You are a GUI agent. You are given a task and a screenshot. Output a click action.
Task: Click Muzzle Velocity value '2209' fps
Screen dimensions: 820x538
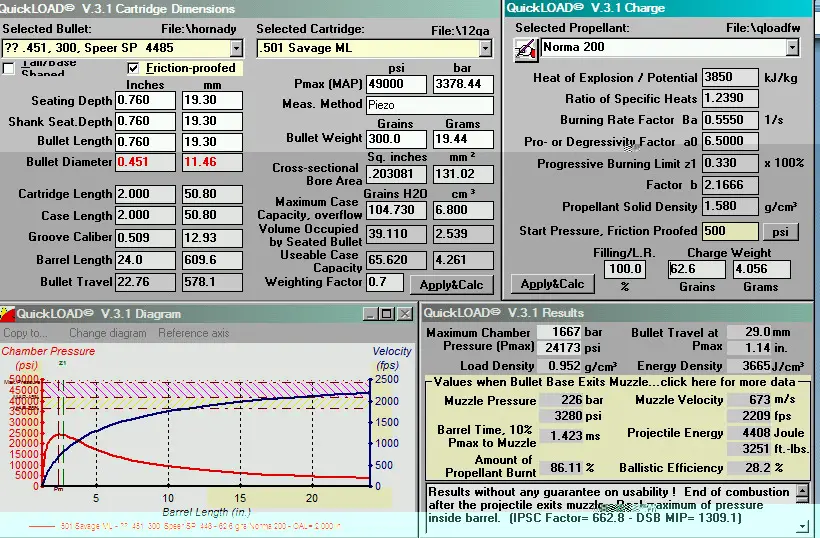749,416
